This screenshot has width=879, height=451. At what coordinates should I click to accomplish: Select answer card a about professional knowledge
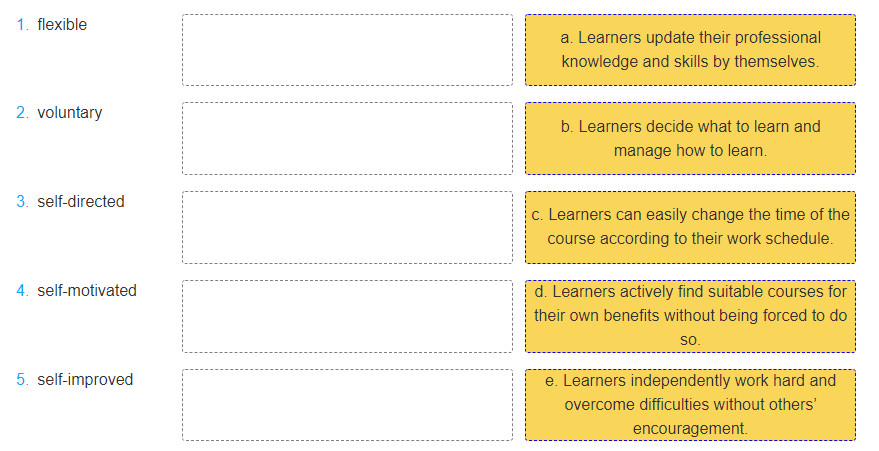(x=690, y=50)
